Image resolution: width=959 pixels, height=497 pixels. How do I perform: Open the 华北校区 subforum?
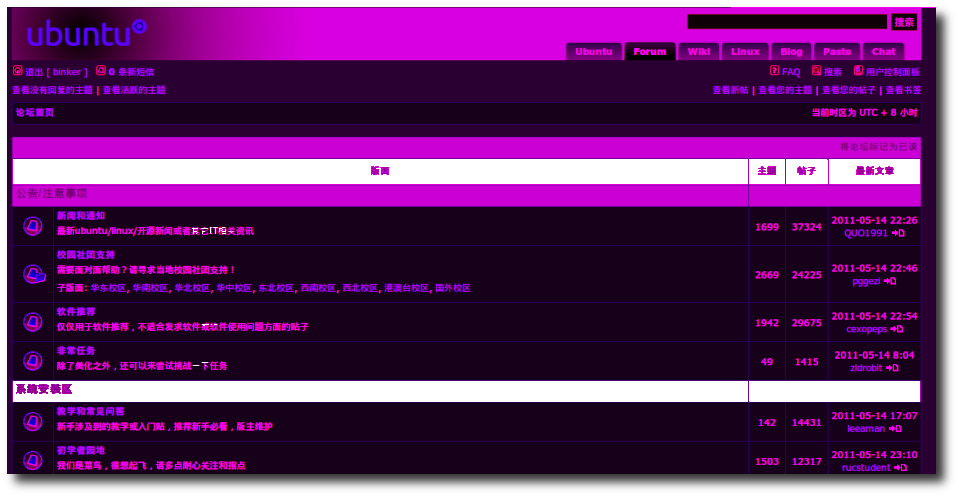point(192,288)
